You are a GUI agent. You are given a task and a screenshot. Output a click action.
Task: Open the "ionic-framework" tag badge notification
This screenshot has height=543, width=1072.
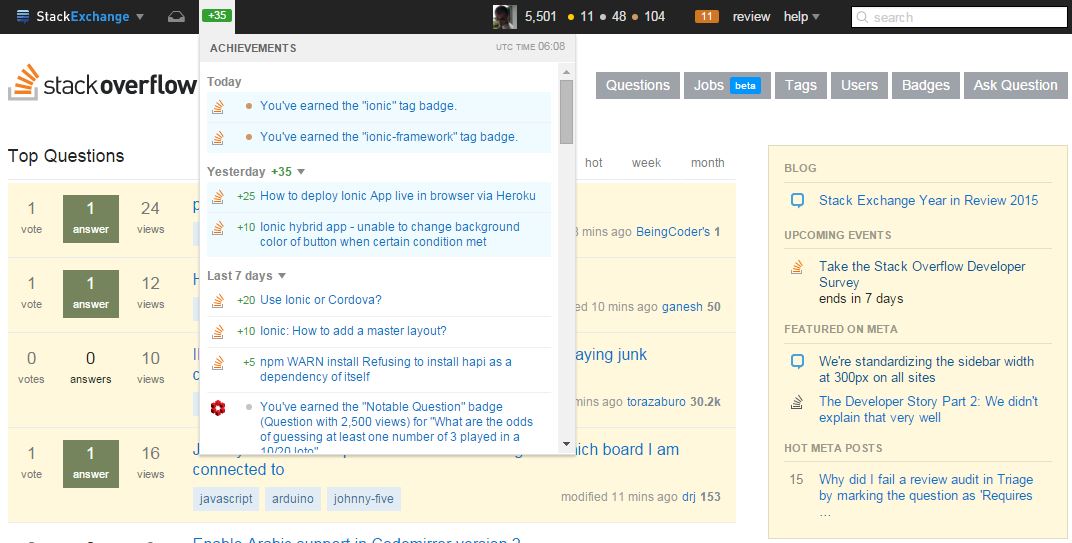click(x=389, y=137)
